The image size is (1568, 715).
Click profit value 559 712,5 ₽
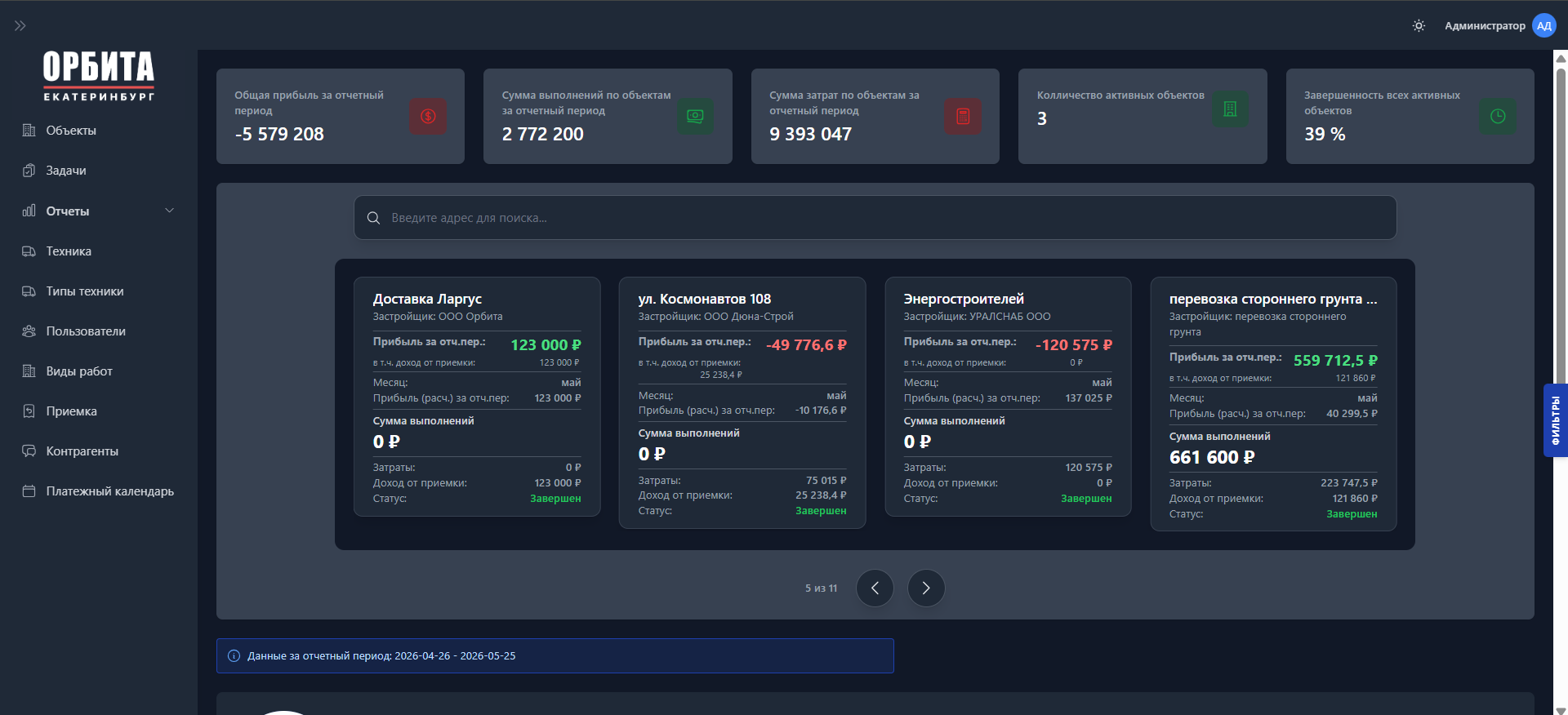point(1335,361)
